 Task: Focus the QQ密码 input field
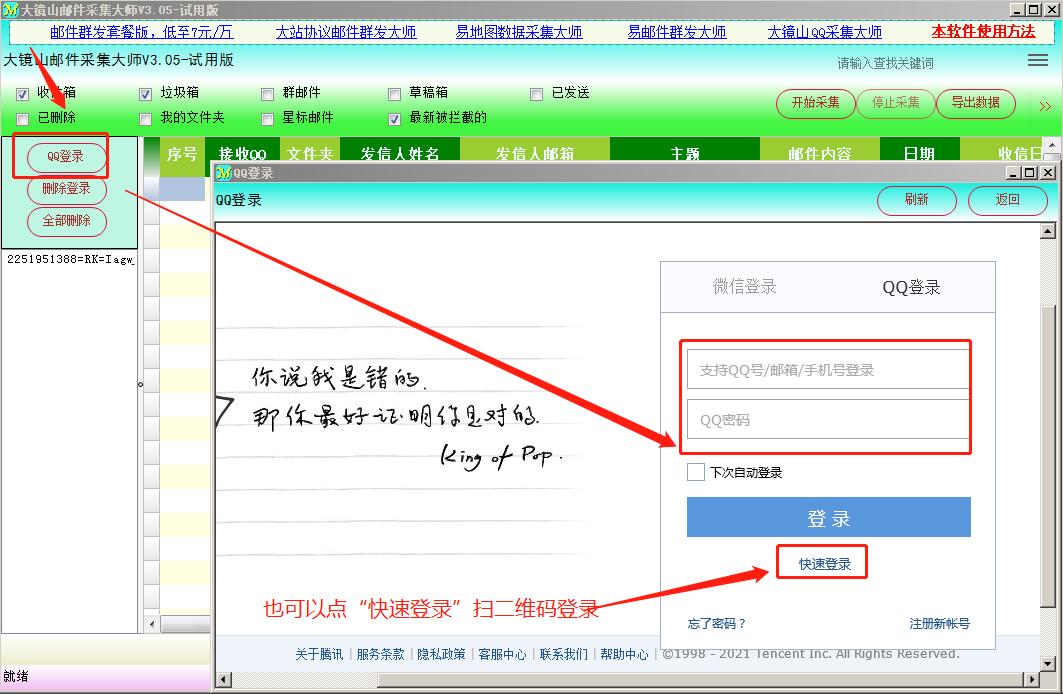tap(828, 420)
